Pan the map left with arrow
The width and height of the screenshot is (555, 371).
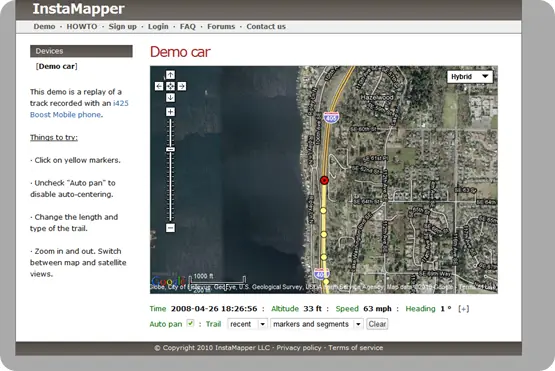point(159,86)
